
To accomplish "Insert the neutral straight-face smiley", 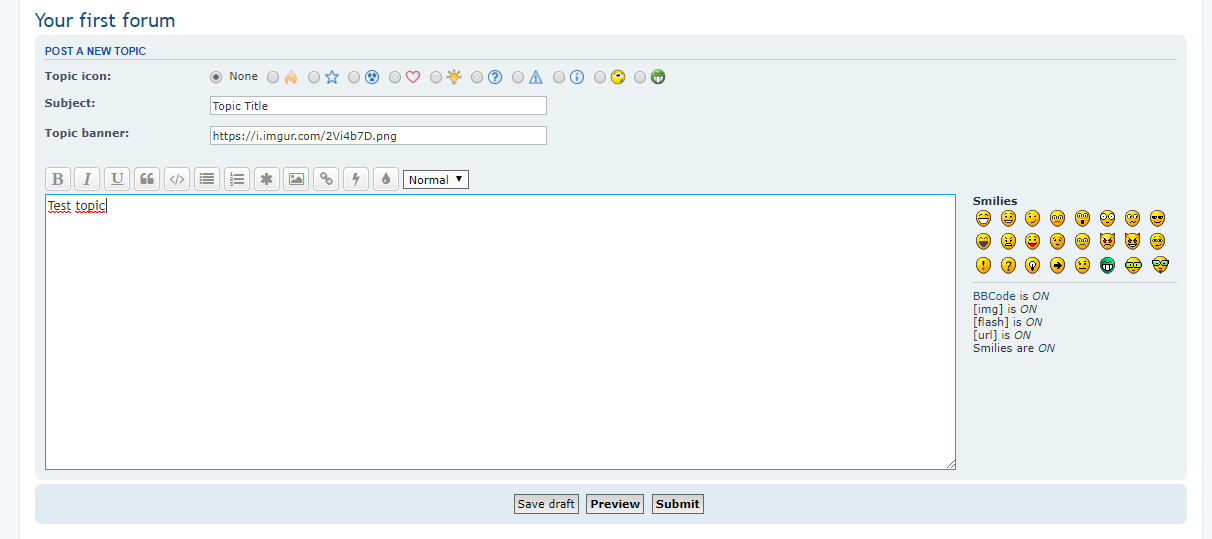I will click(x=1083, y=265).
